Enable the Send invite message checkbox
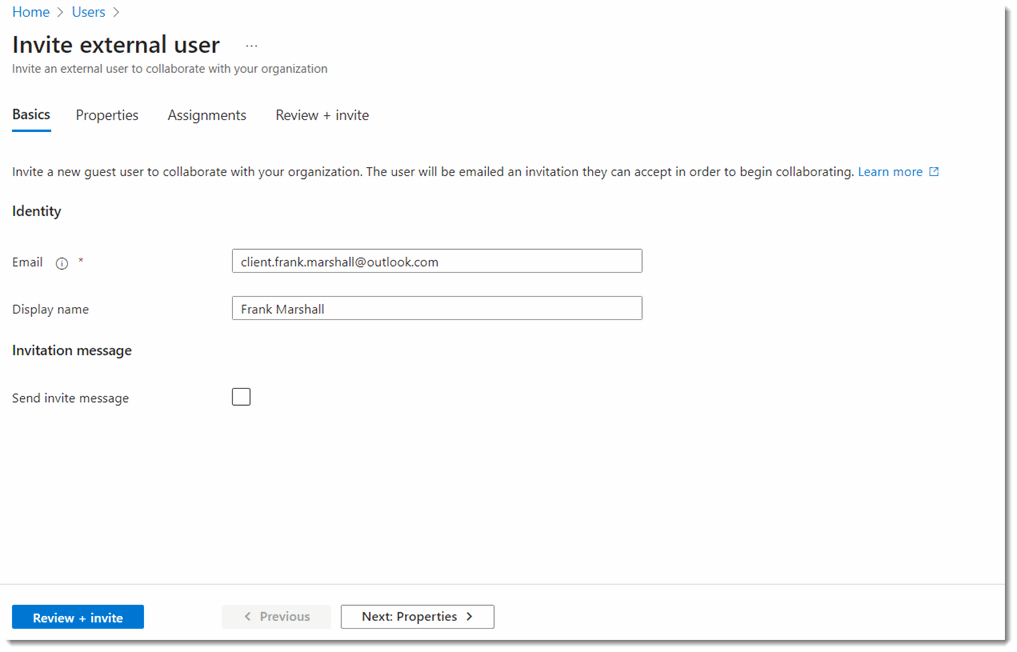 pos(241,397)
